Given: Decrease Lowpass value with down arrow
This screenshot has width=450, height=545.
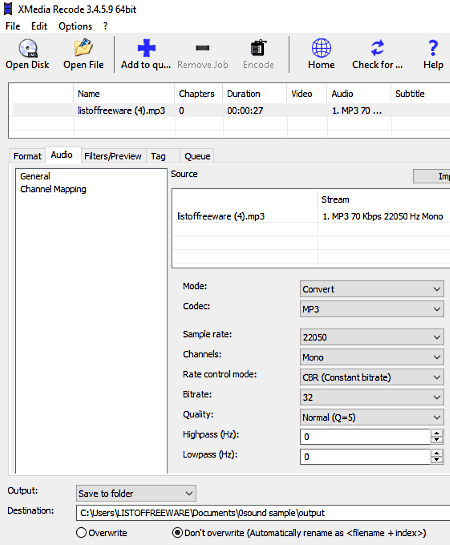Looking at the screenshot, I should 436,460.
